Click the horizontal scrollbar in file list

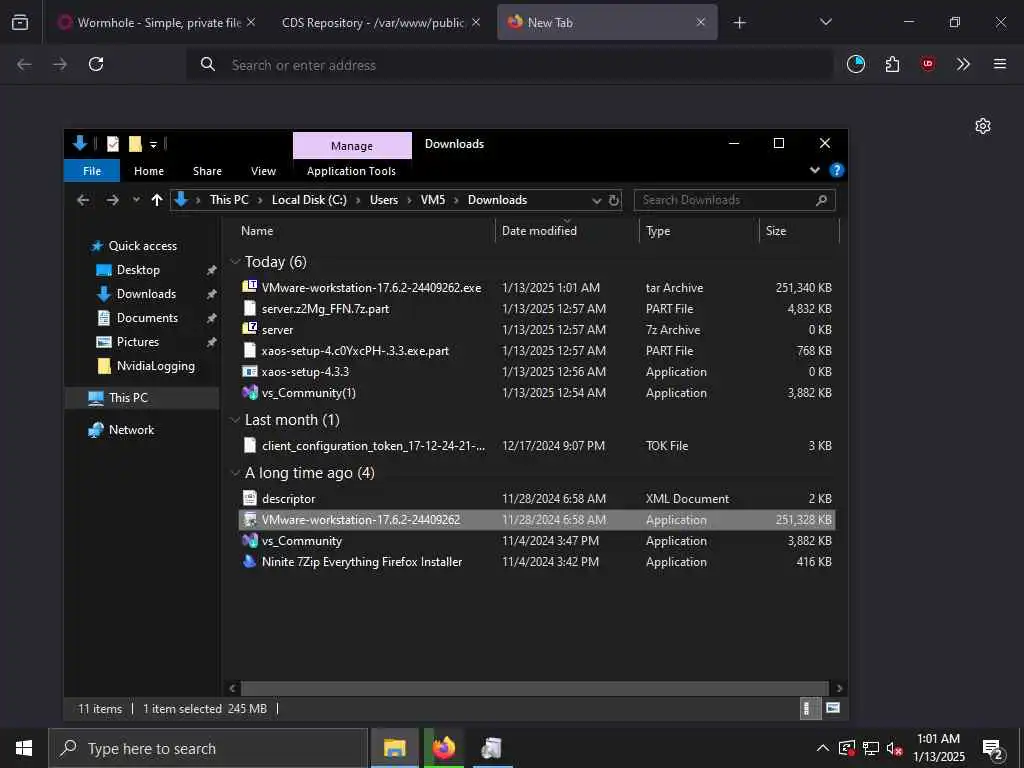click(x=534, y=688)
